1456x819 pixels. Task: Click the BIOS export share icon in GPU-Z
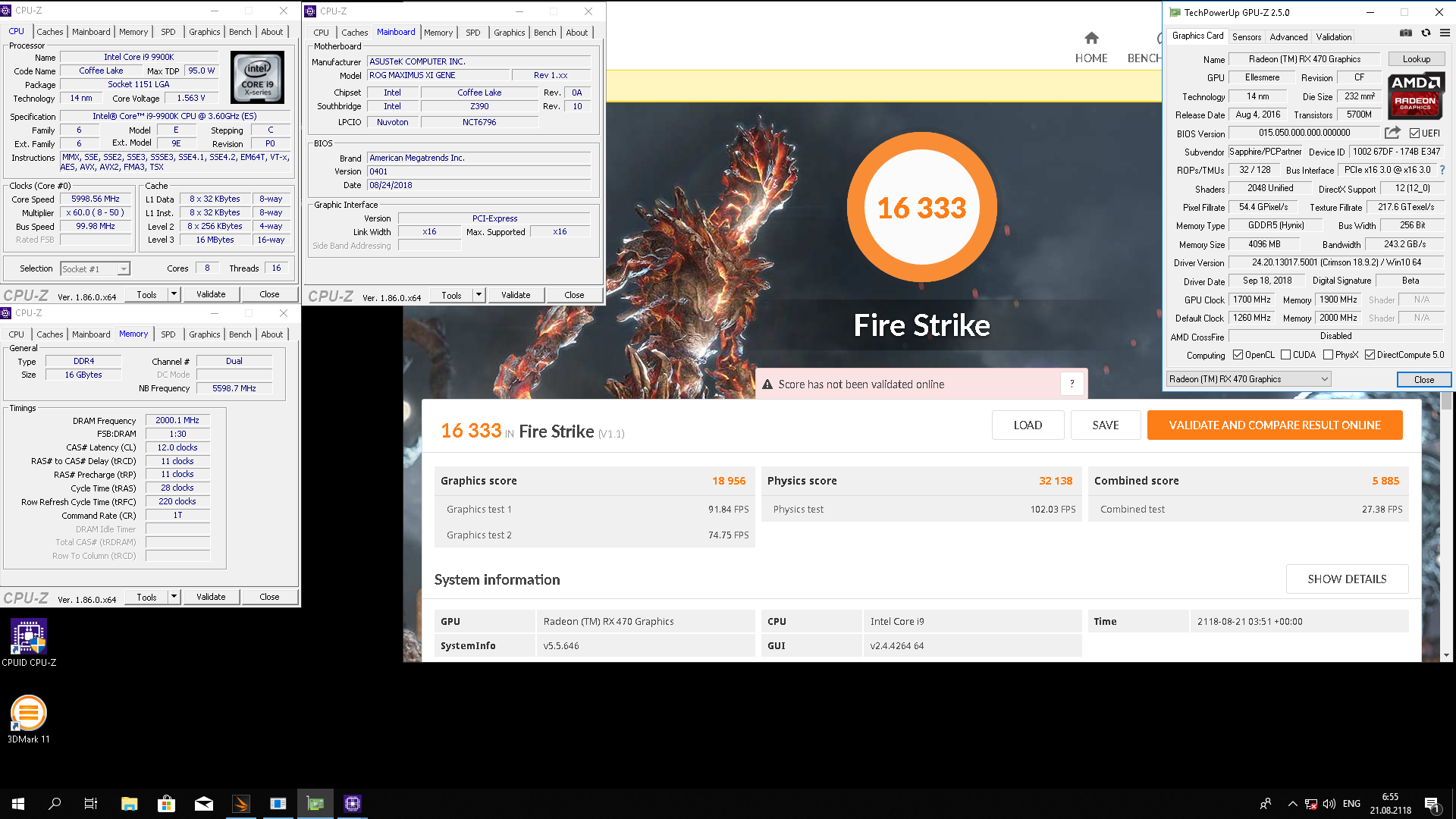click(x=1392, y=133)
